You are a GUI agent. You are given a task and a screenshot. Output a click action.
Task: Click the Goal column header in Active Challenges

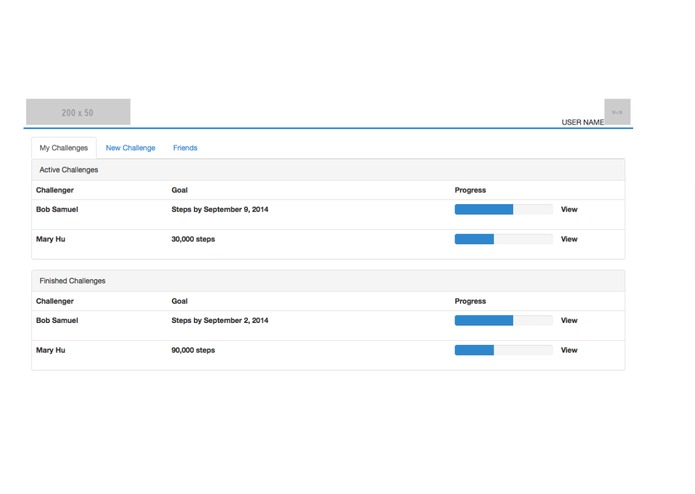[x=180, y=190]
